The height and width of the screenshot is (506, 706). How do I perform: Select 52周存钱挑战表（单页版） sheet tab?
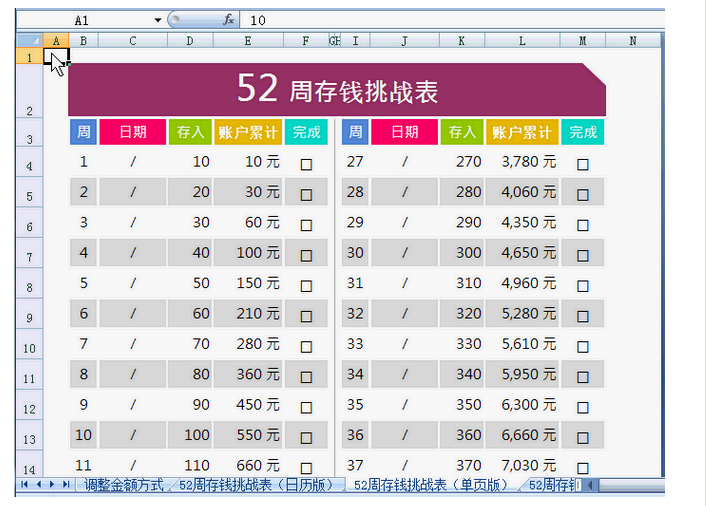pos(431,485)
